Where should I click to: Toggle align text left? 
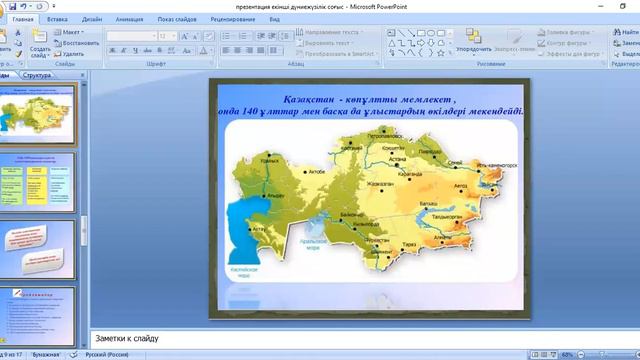coord(226,50)
